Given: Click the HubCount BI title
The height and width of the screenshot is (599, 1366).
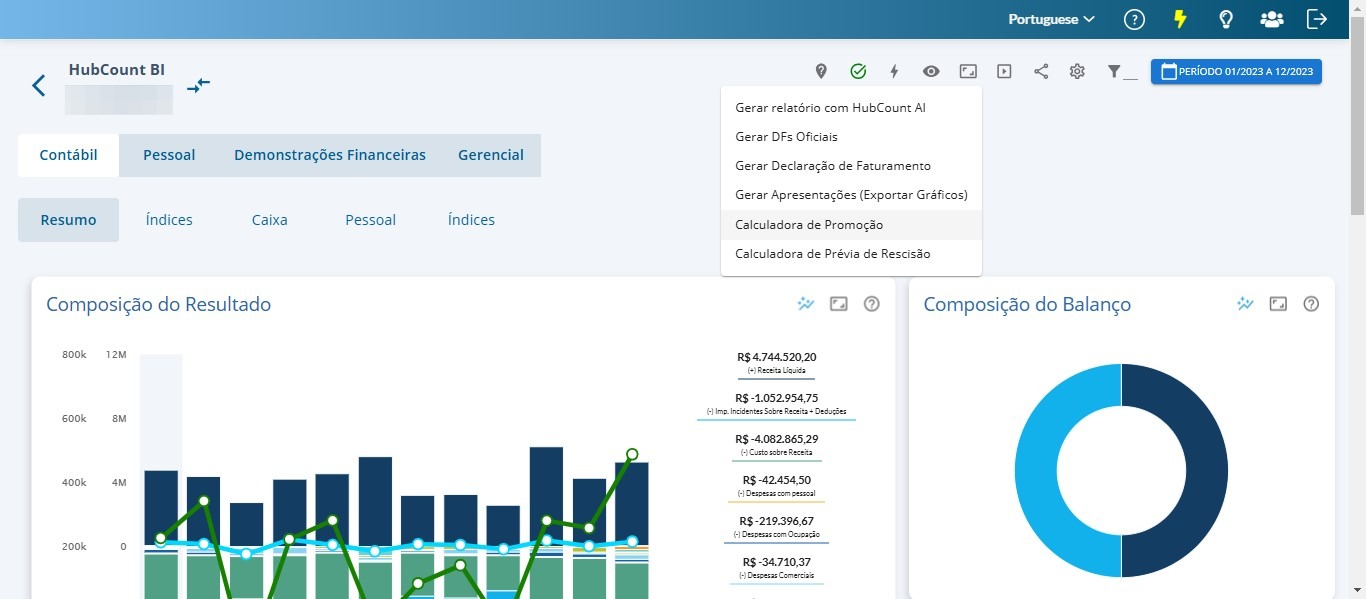Looking at the screenshot, I should tap(117, 70).
